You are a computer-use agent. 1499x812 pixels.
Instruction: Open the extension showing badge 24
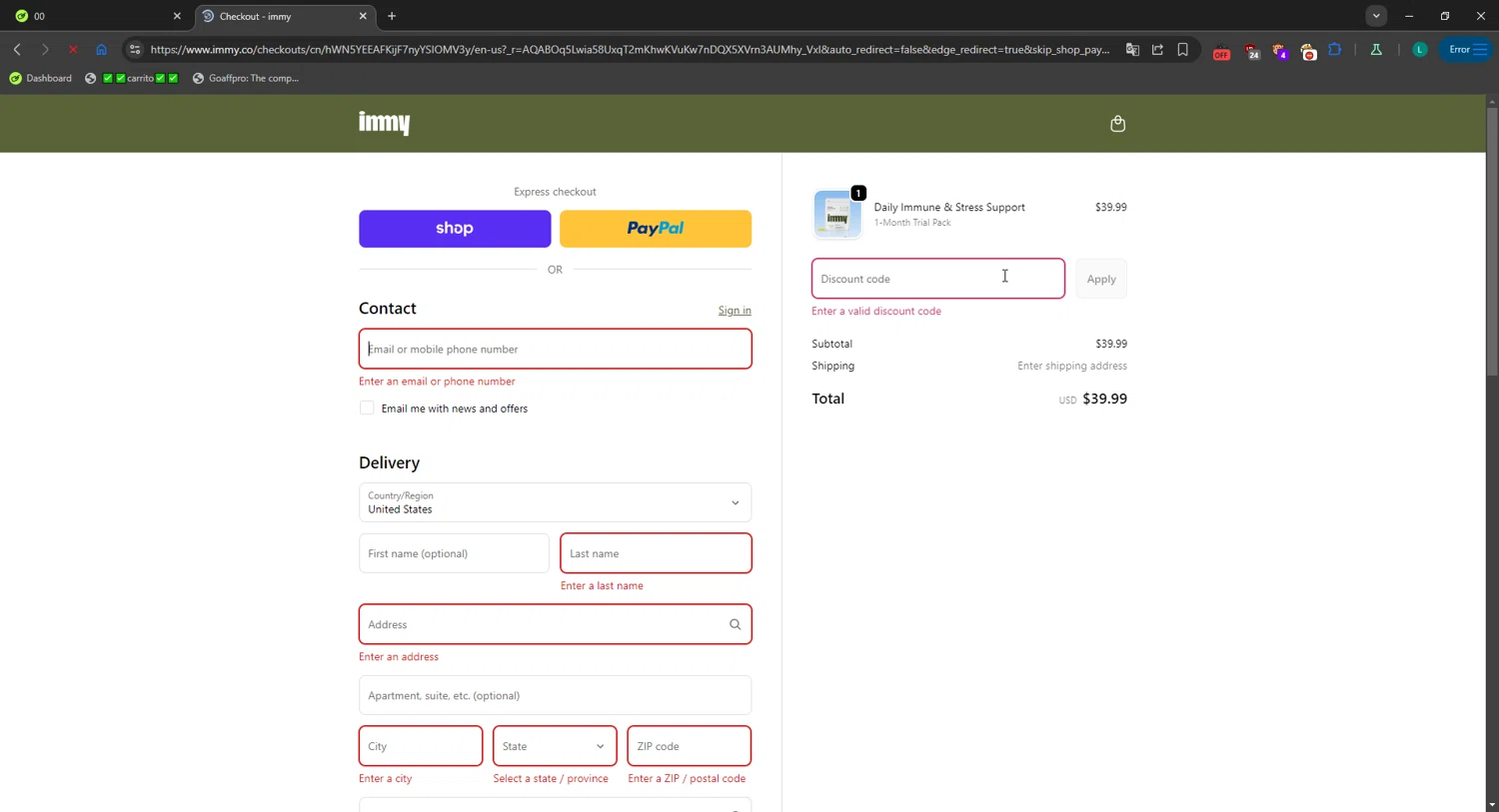1251,51
